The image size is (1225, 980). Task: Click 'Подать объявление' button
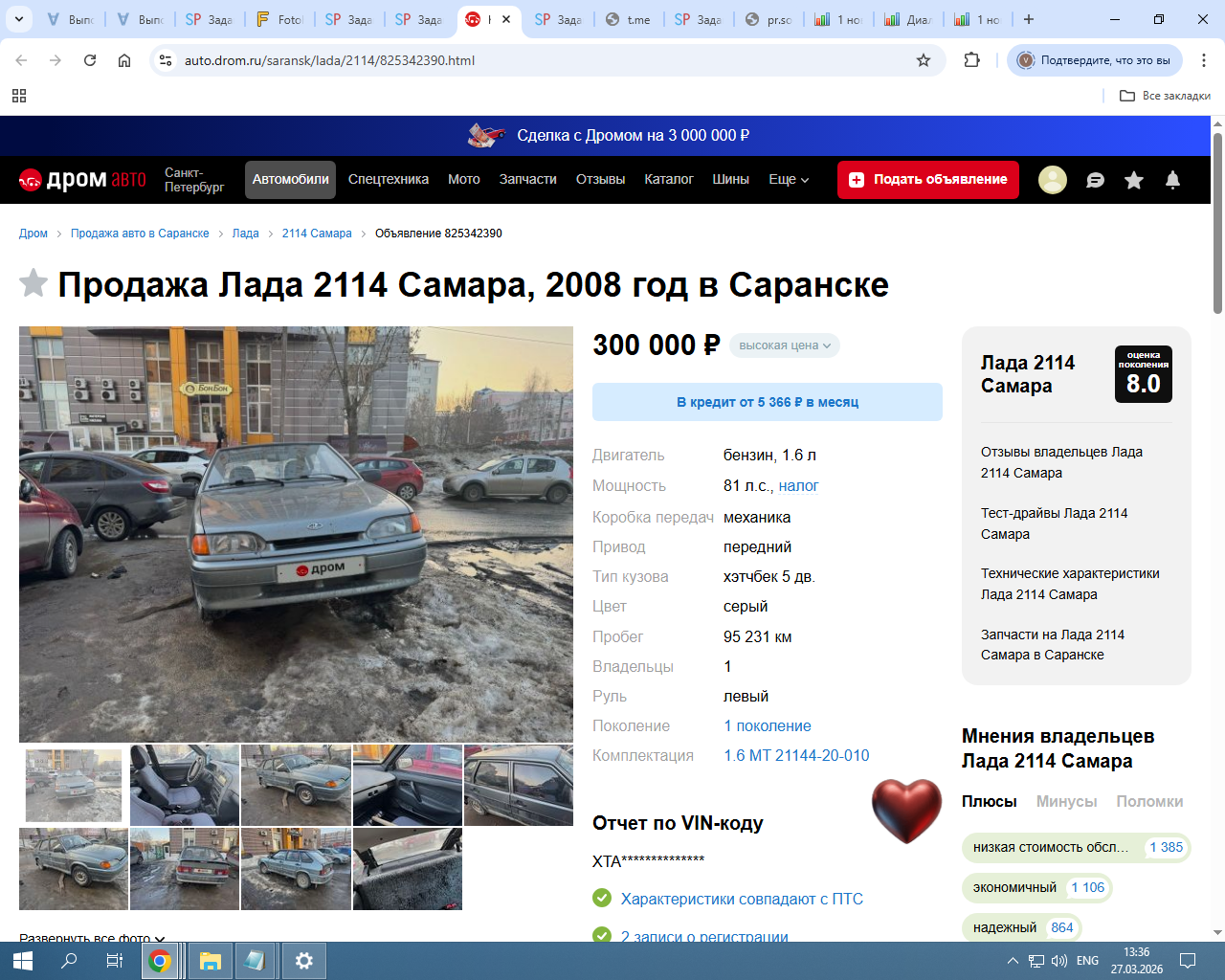coord(928,180)
